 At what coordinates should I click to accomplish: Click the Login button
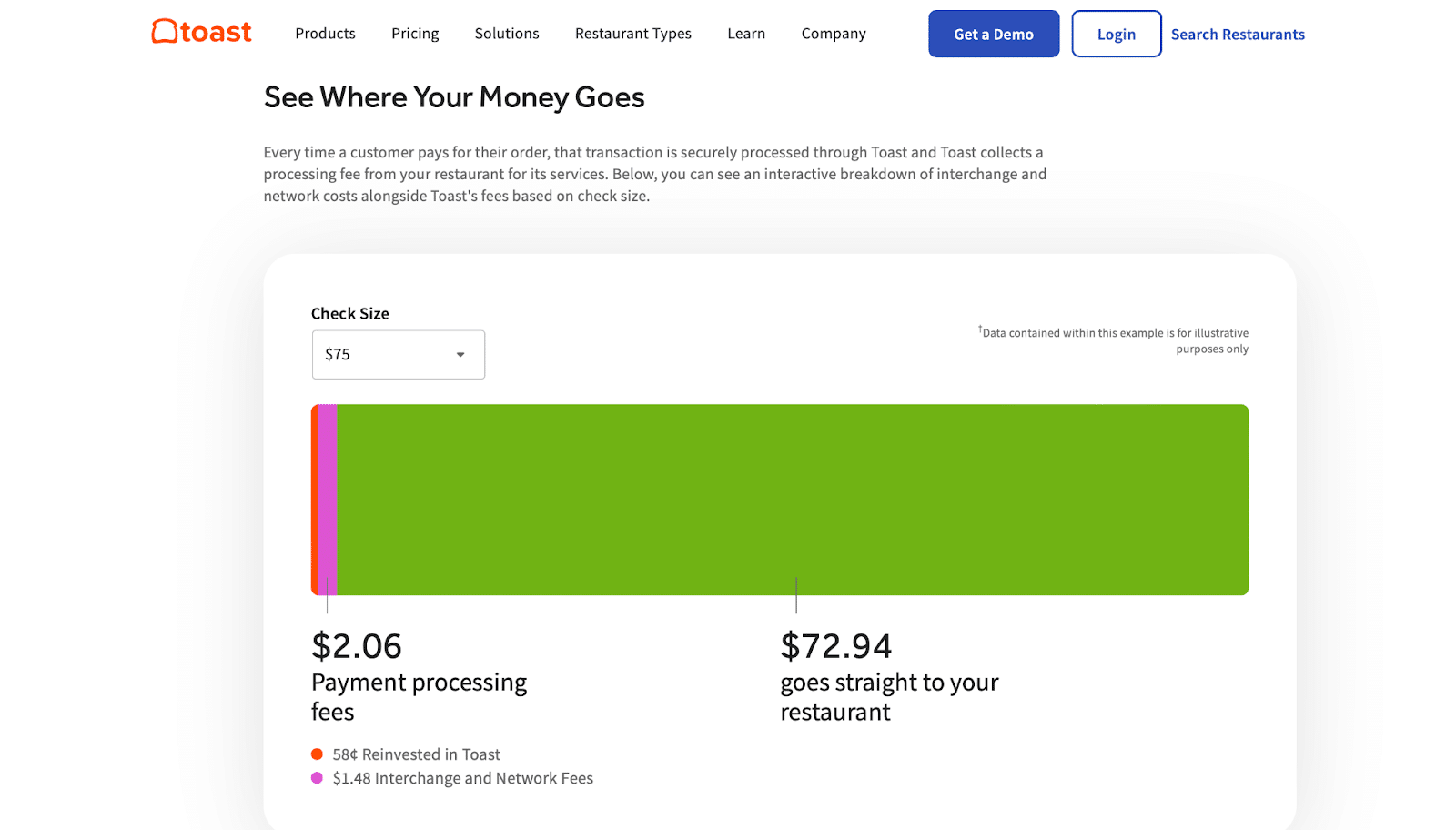click(1117, 34)
